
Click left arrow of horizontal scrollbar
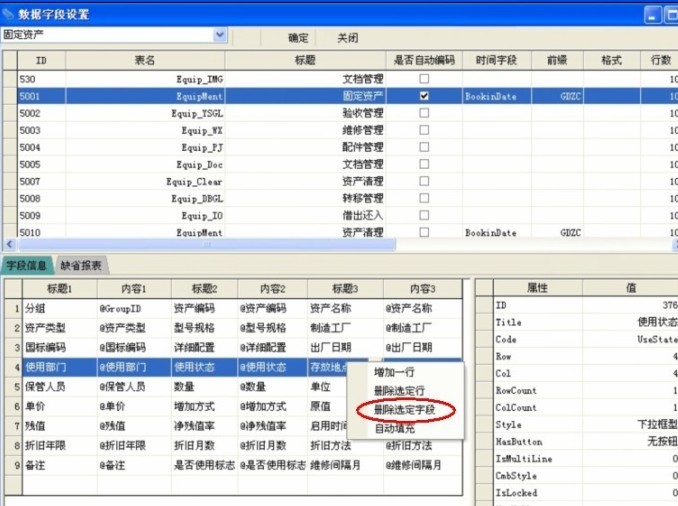tap(10, 245)
